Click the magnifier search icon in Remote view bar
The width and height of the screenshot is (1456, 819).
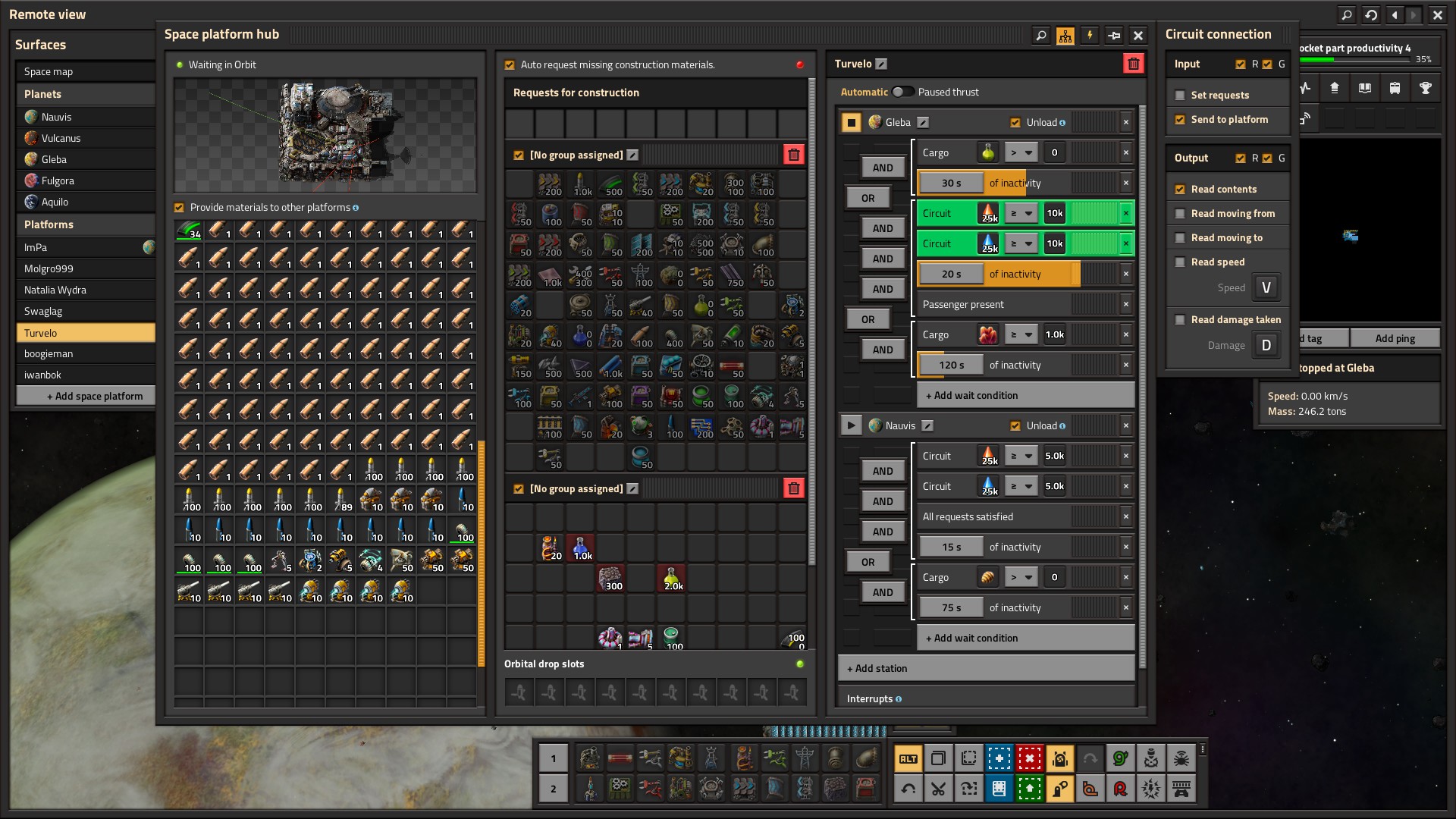point(1346,14)
